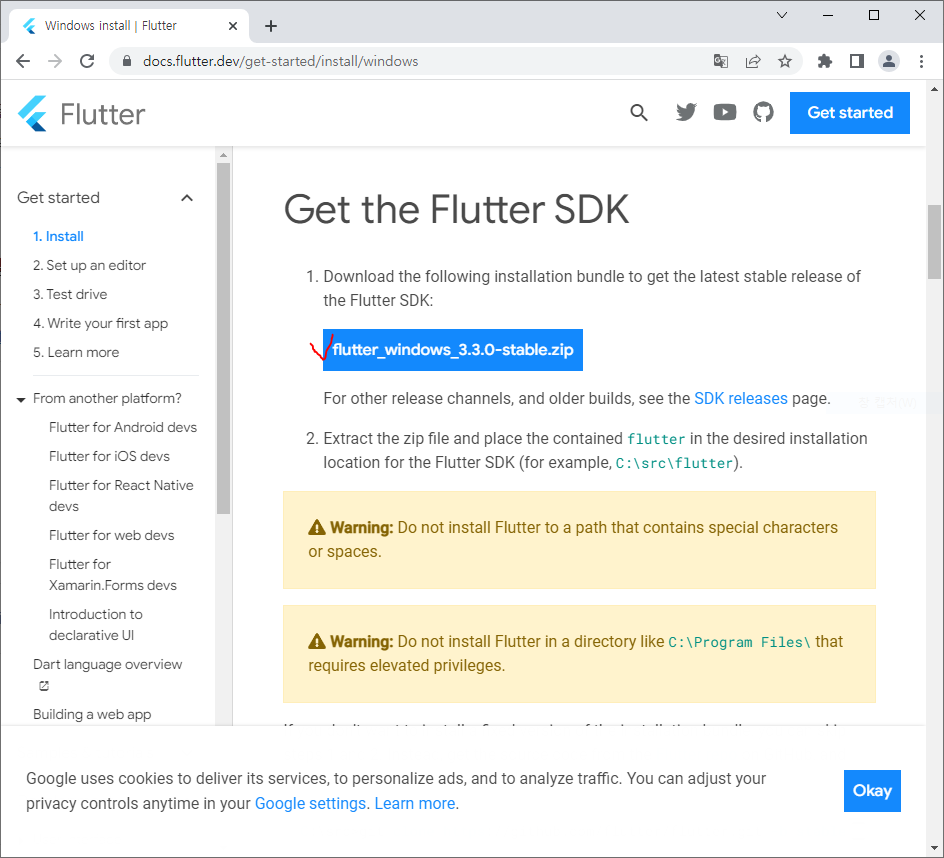The height and width of the screenshot is (858, 944).
Task: Open Chrome's side panel icon
Action: (856, 61)
